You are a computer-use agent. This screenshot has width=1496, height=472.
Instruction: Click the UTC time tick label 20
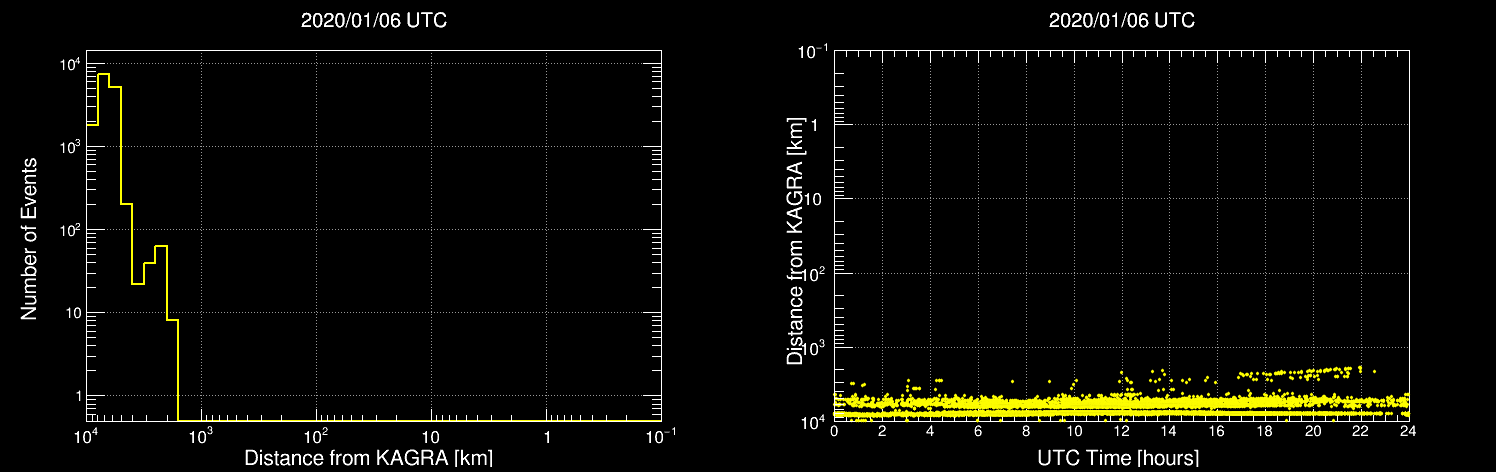click(1313, 430)
